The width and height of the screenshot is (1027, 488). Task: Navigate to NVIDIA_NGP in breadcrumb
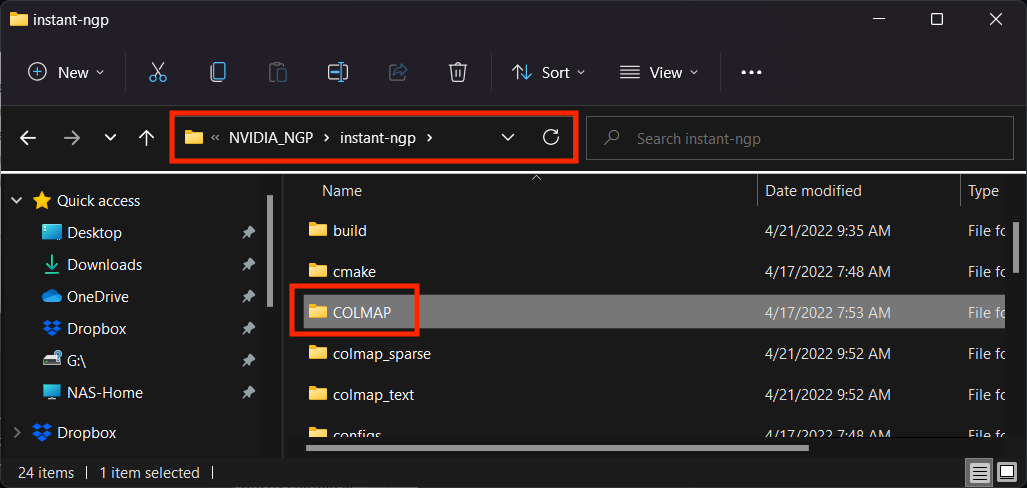coord(271,138)
